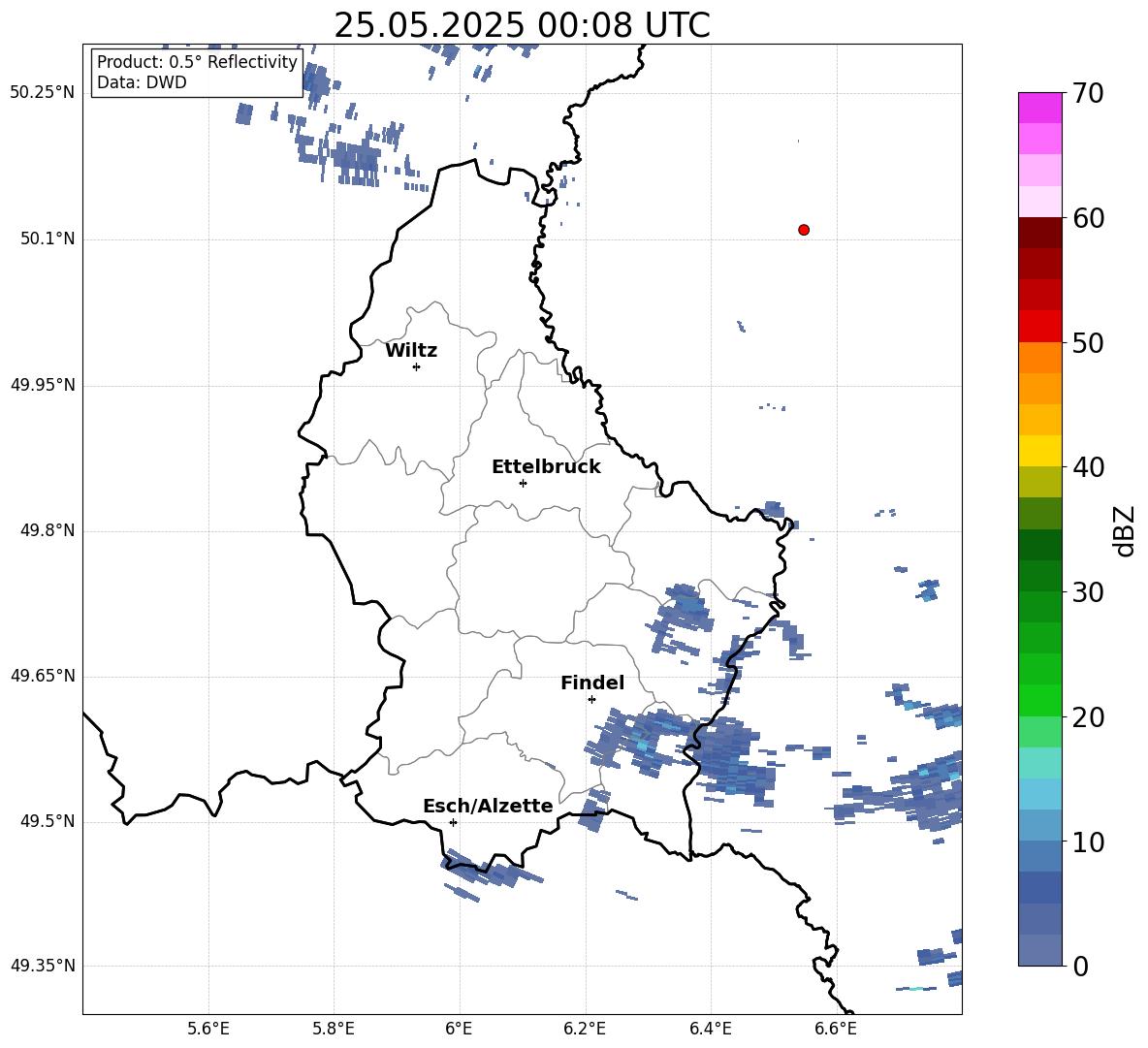1148x1048 pixels.
Task: Click the Esch/Alzette station cross marker
Action: [x=453, y=822]
